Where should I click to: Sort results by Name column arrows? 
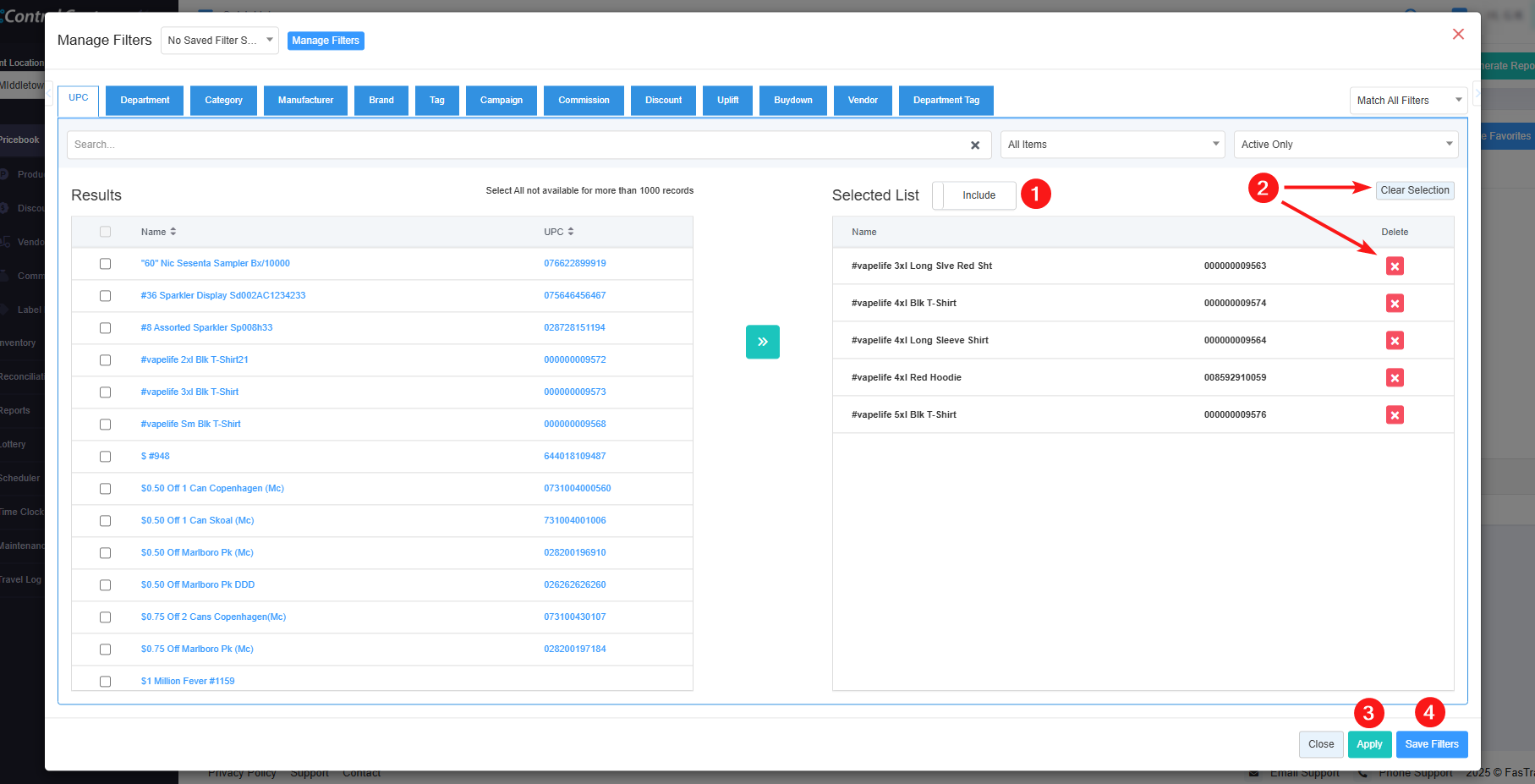pyautogui.click(x=173, y=232)
